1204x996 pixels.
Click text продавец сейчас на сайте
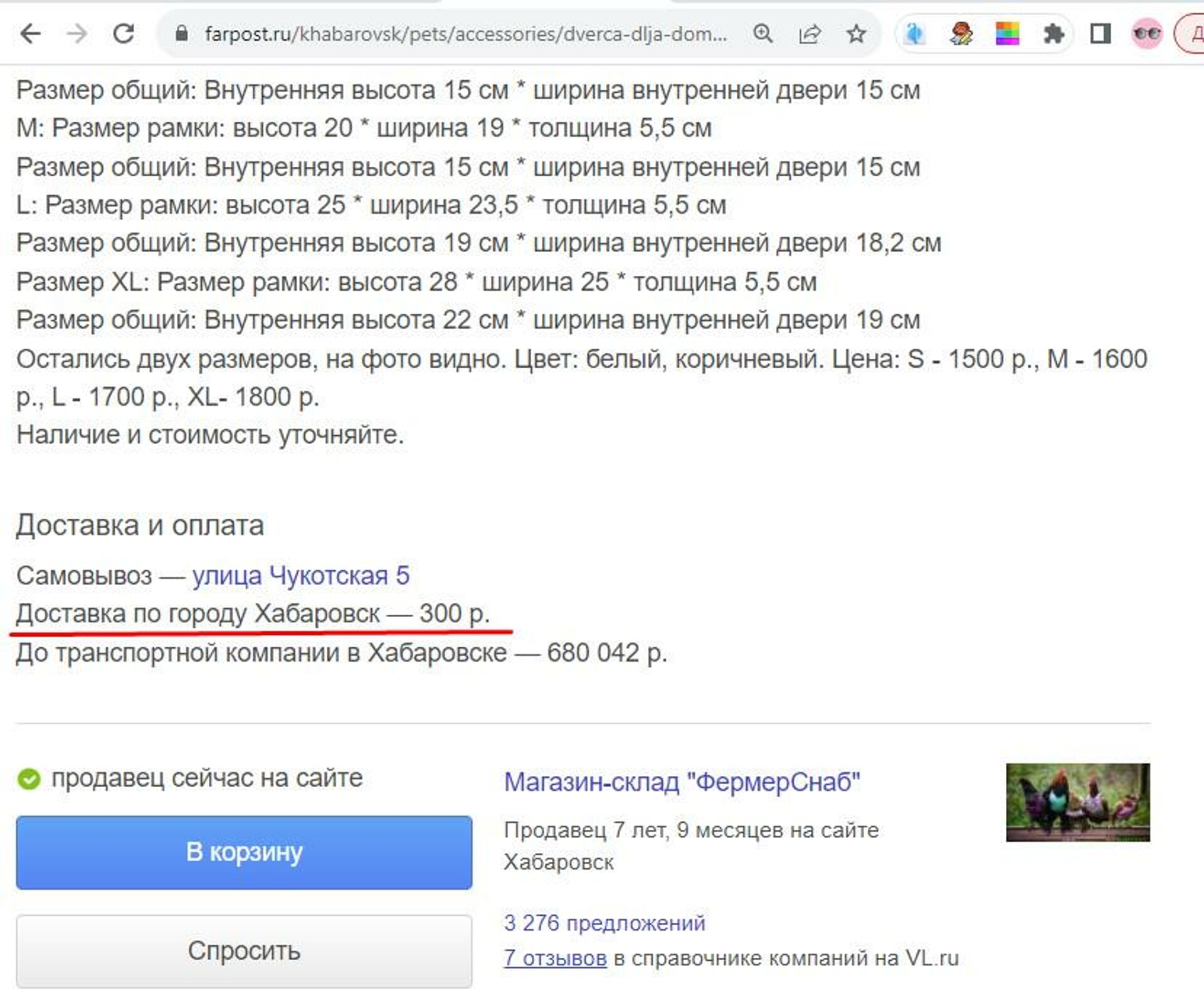coord(207,778)
